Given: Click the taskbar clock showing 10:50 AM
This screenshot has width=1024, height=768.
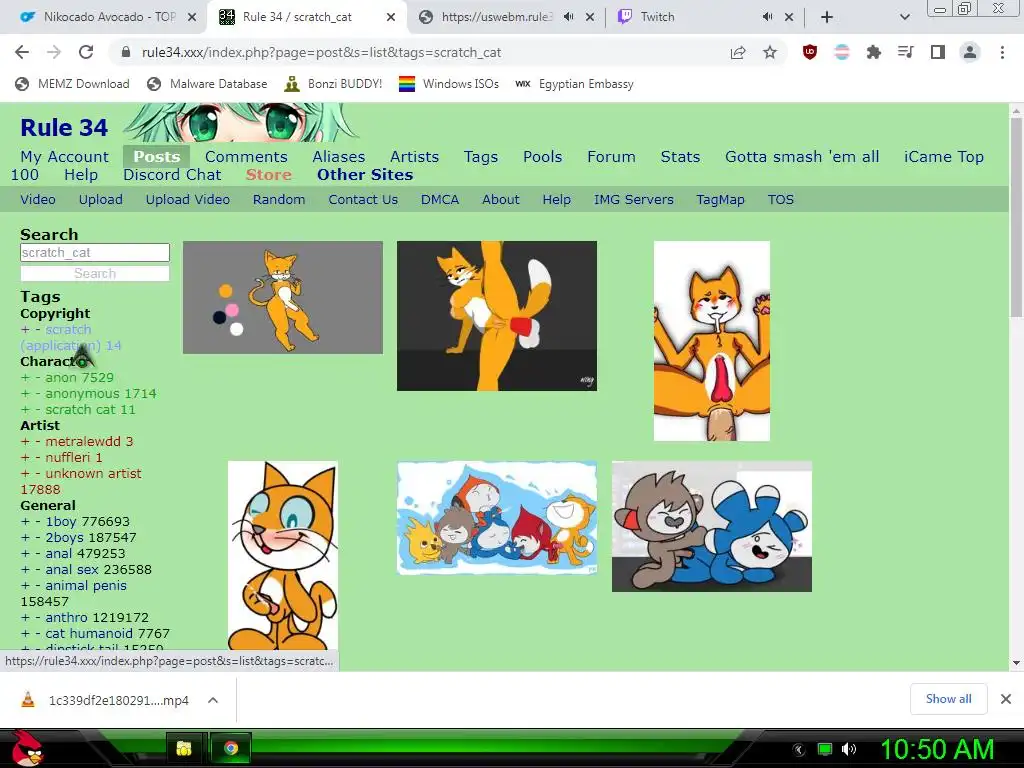Looking at the screenshot, I should [x=937, y=749].
